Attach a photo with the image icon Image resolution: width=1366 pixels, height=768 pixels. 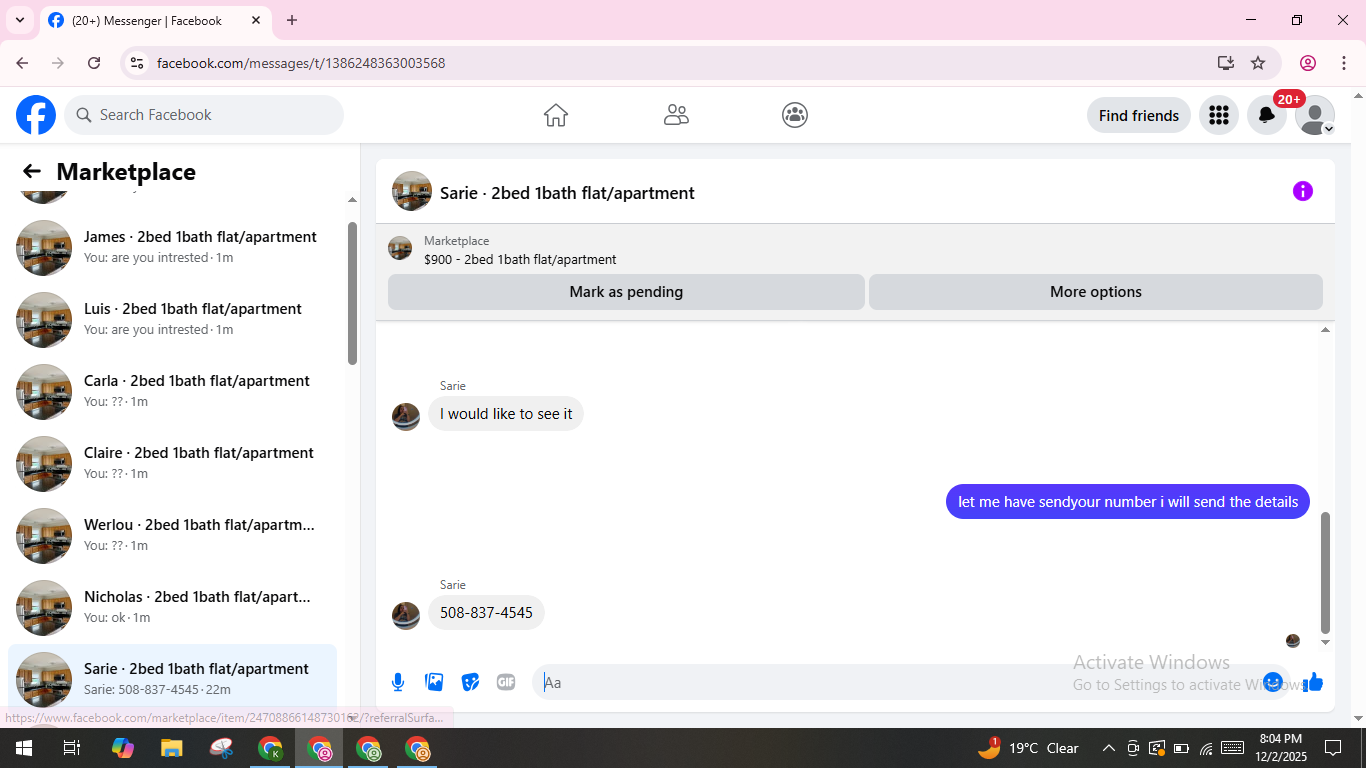pos(434,682)
